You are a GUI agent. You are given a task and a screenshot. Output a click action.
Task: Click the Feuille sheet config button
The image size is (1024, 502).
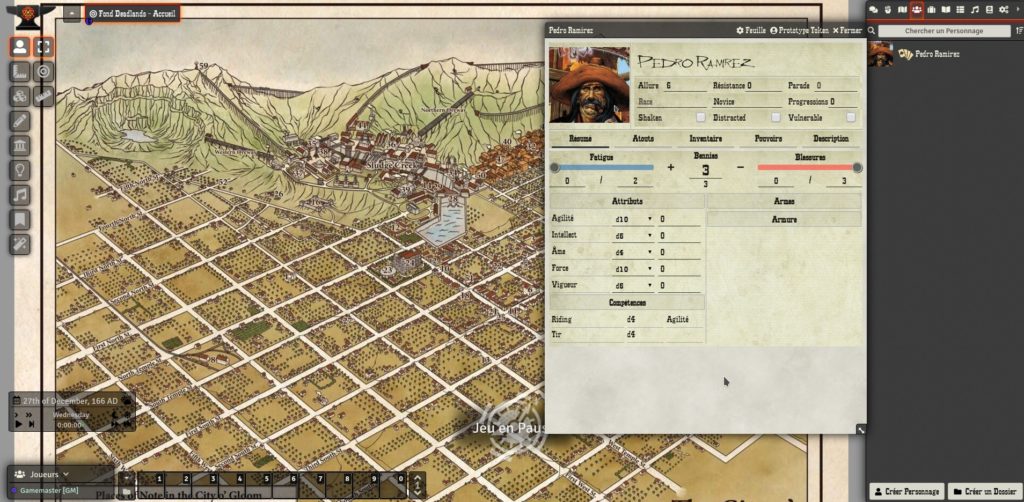tap(751, 31)
